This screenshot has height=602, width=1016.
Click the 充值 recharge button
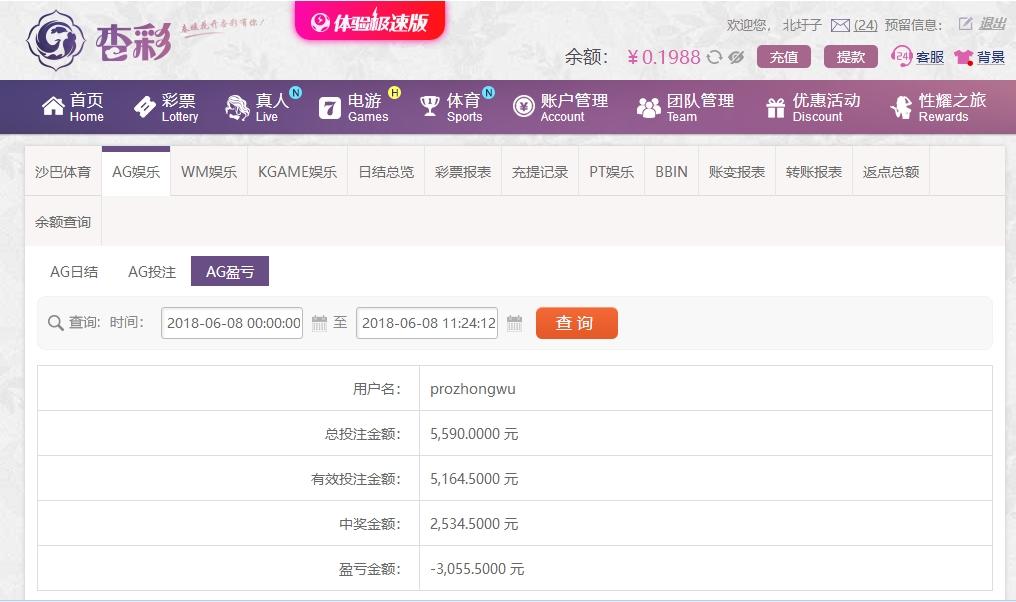tap(784, 57)
